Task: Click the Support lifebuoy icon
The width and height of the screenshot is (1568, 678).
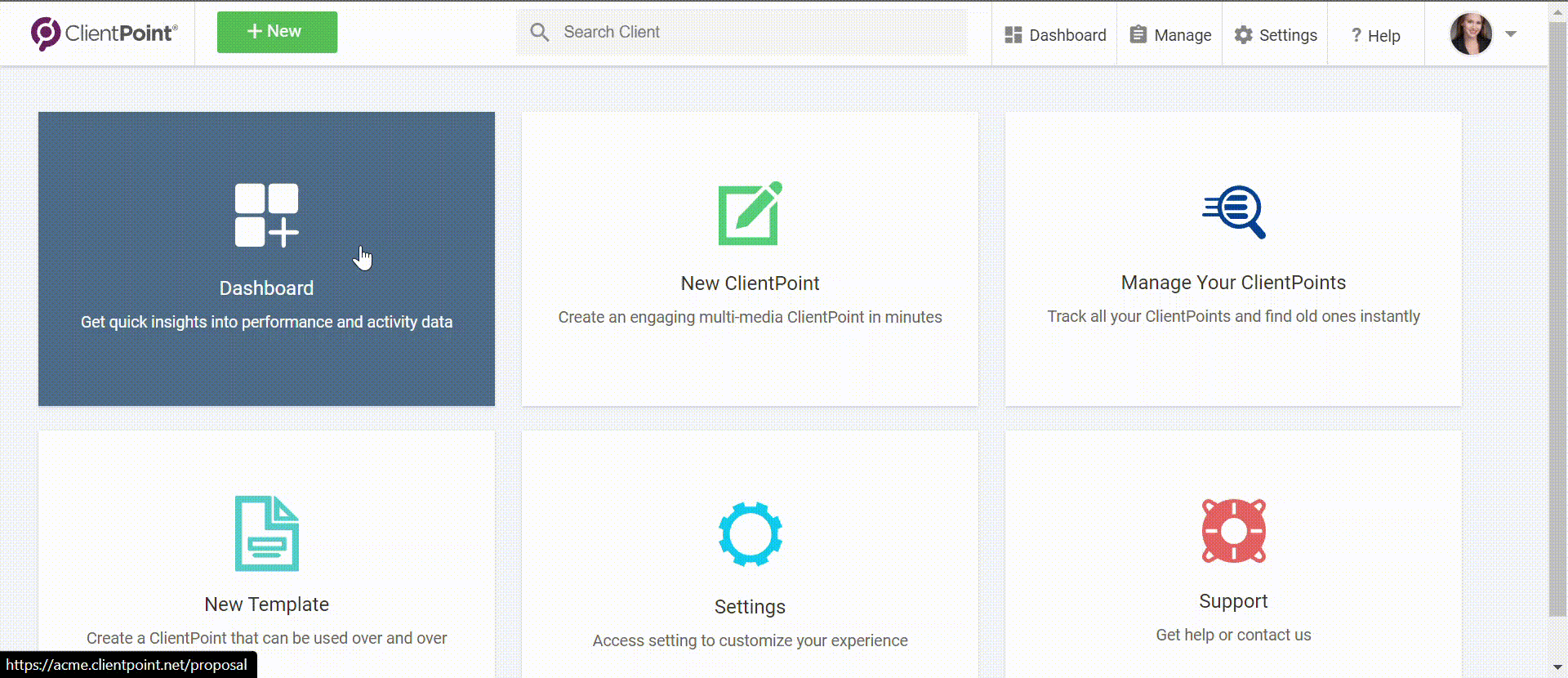Action: [1234, 531]
